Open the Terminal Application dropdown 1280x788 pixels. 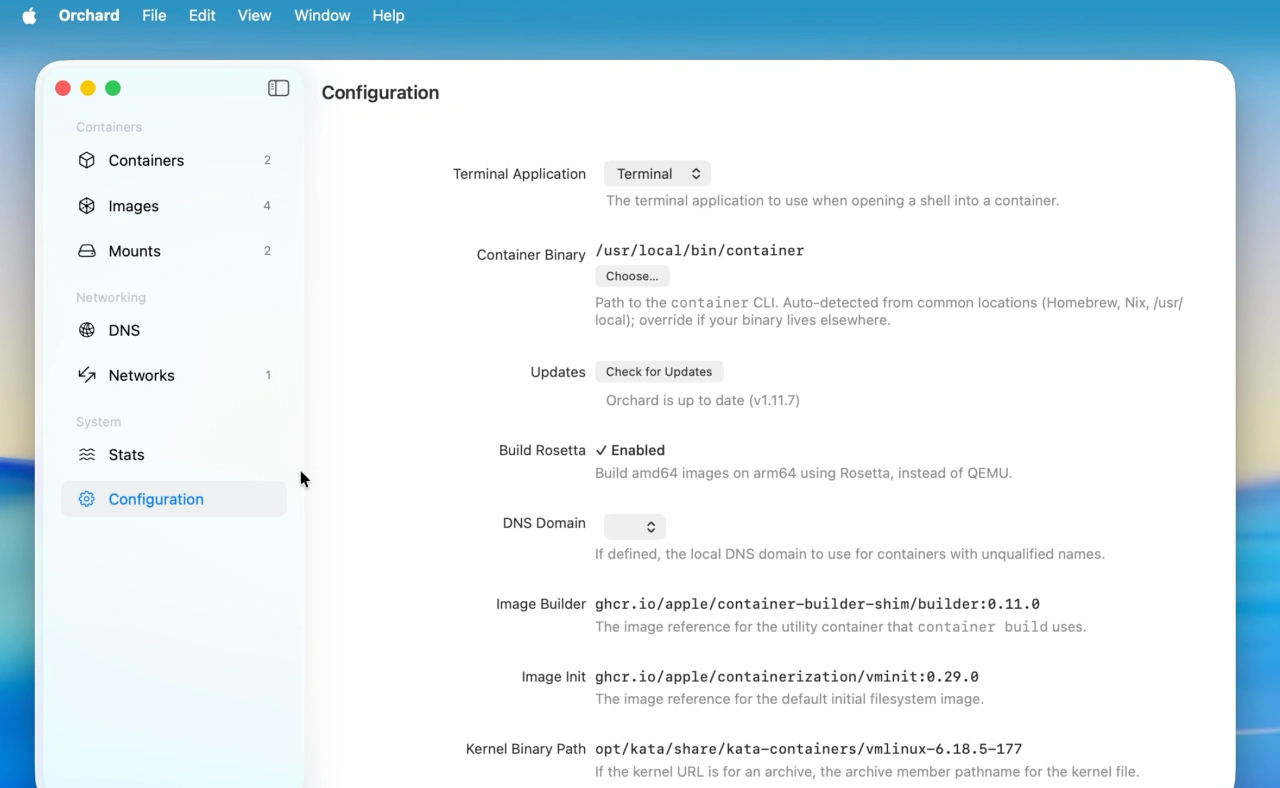point(657,174)
